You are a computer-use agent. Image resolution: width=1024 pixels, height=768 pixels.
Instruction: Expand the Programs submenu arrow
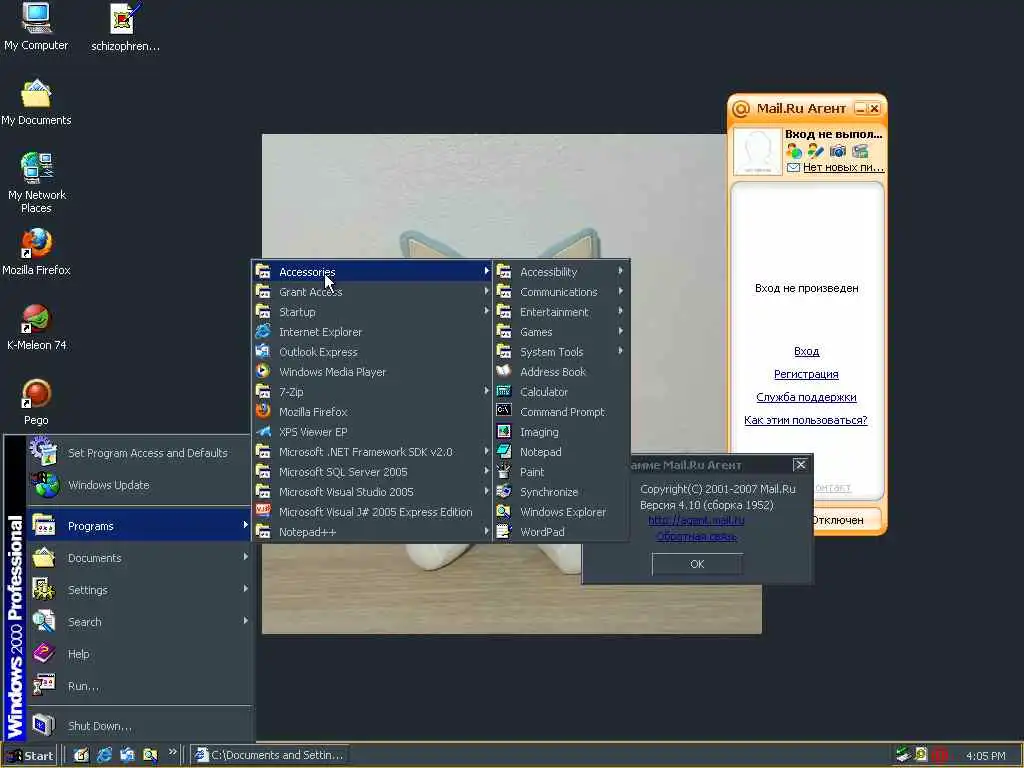[x=245, y=525]
